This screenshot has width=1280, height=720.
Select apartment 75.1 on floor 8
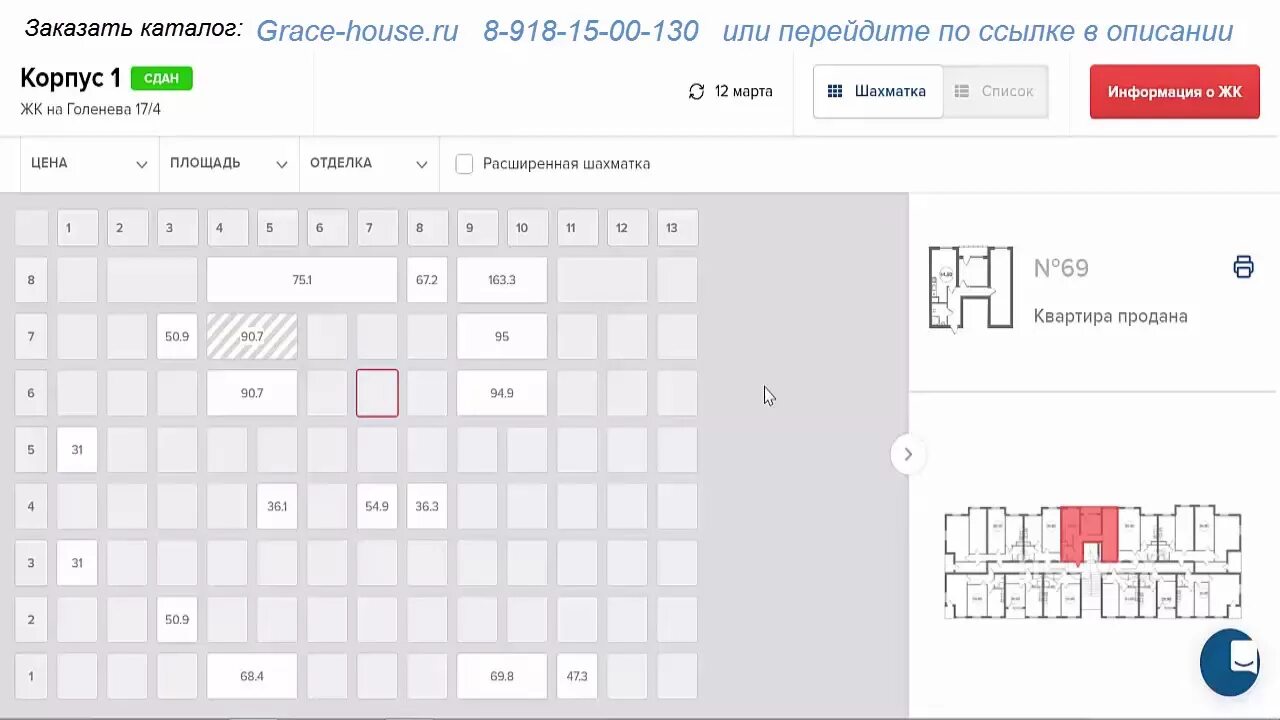302,280
